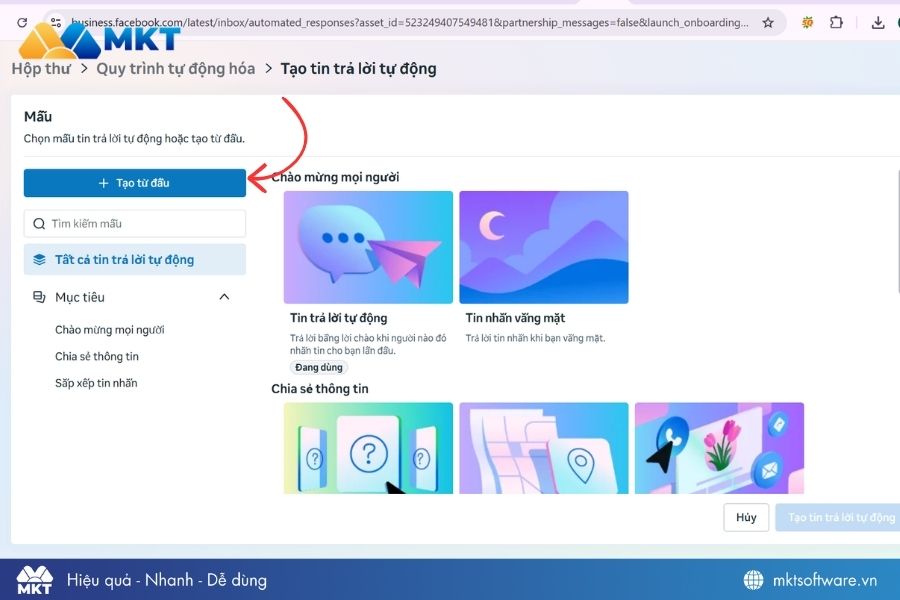Choose the 'Tin nhắn vắng mặt' template thumbnail
This screenshot has width=900, height=600.
pos(543,247)
